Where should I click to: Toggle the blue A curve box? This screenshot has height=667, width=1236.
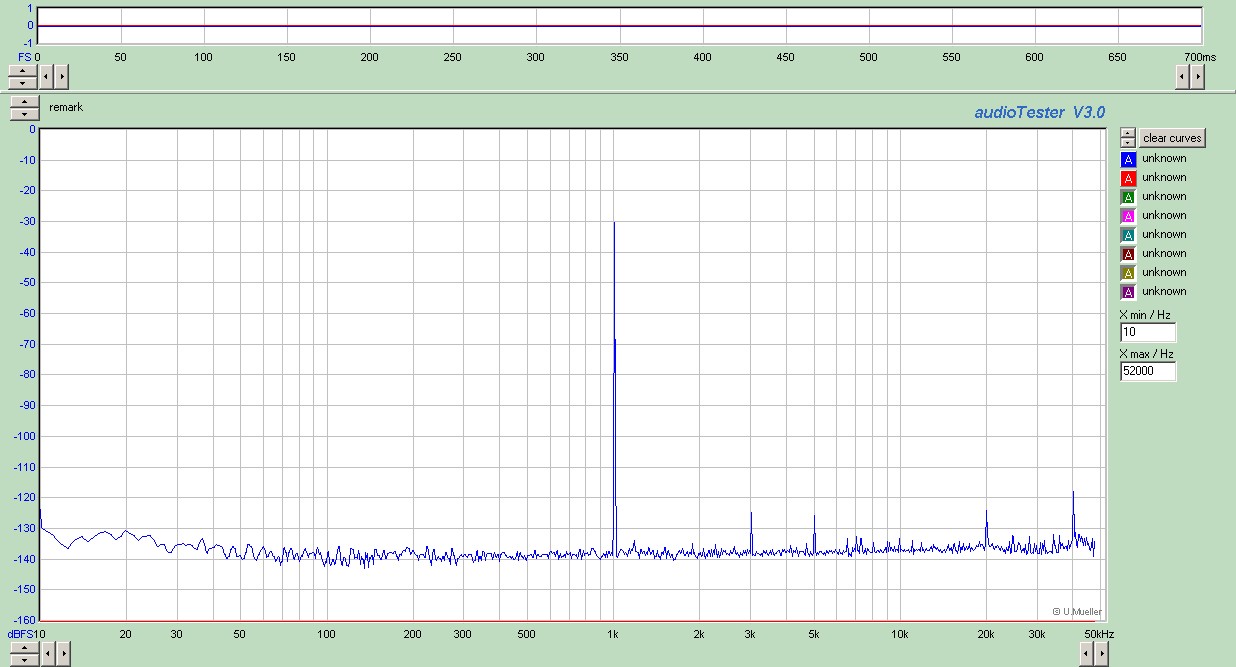[x=1128, y=159]
